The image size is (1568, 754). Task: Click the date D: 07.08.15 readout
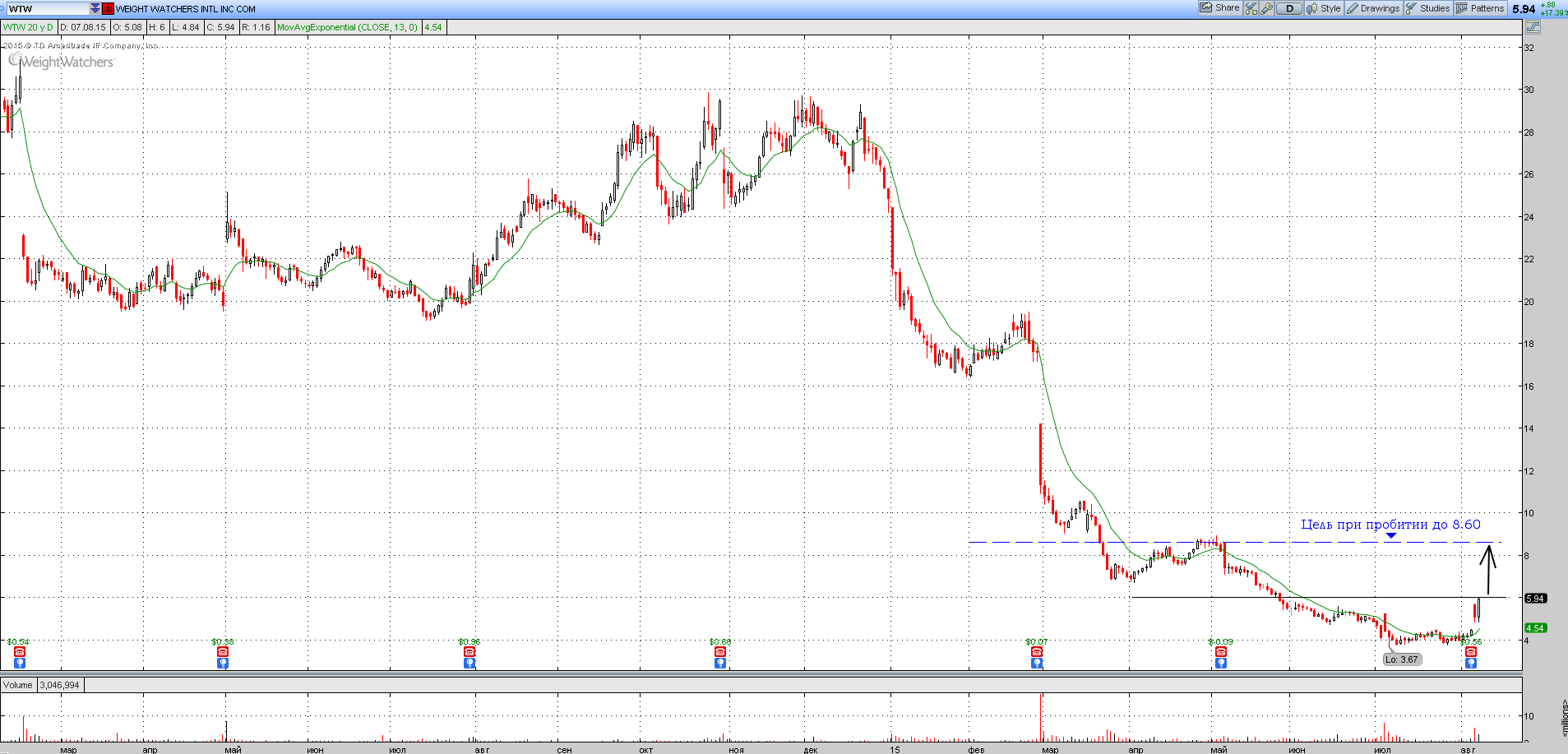click(x=83, y=27)
